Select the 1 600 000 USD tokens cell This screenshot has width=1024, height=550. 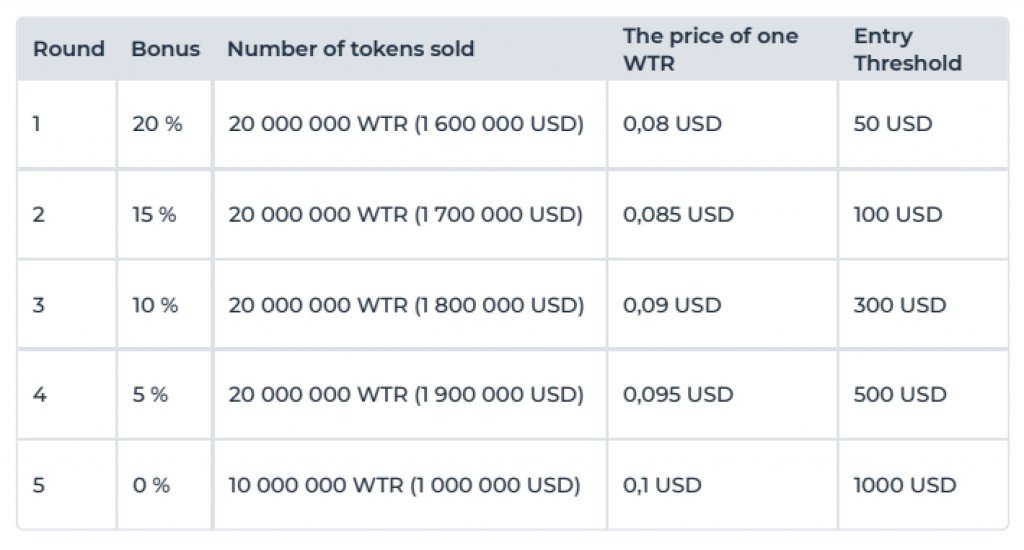406,125
